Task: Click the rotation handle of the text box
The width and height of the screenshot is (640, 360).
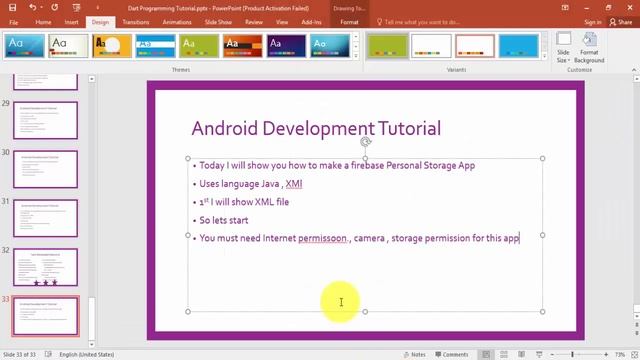Action: pos(365,142)
